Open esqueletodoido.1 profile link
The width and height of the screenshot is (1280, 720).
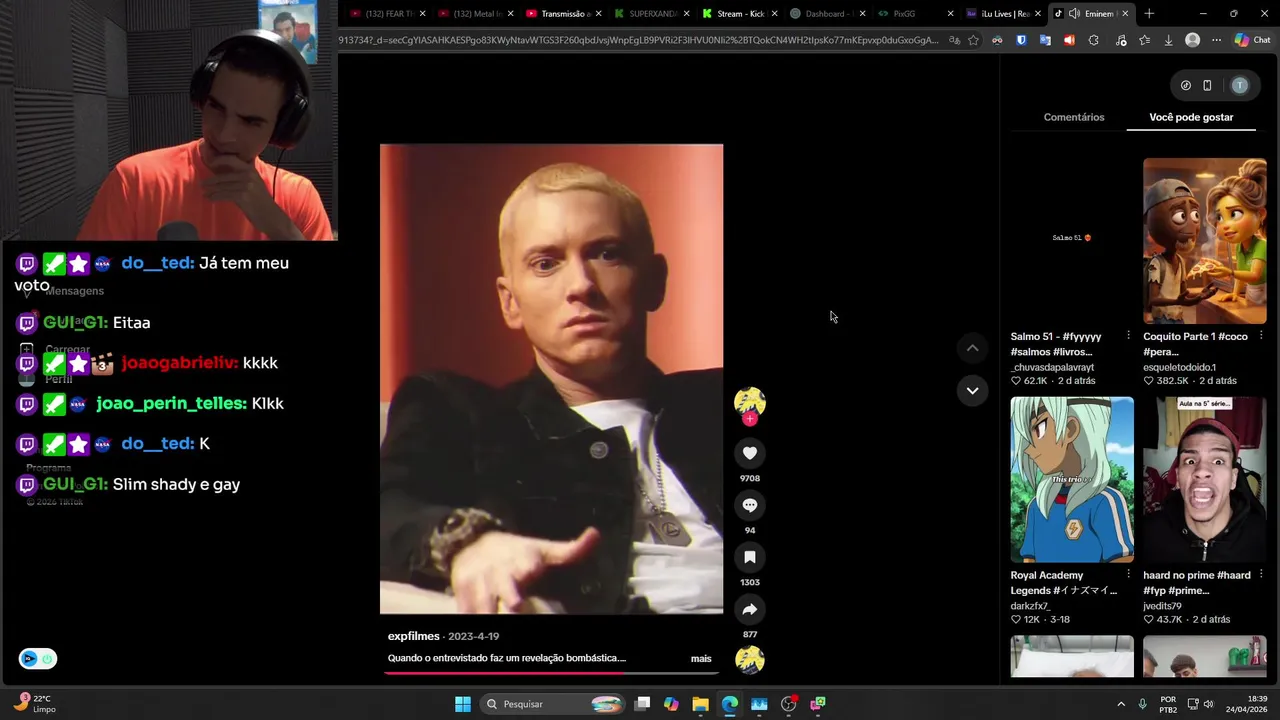click(x=1180, y=367)
